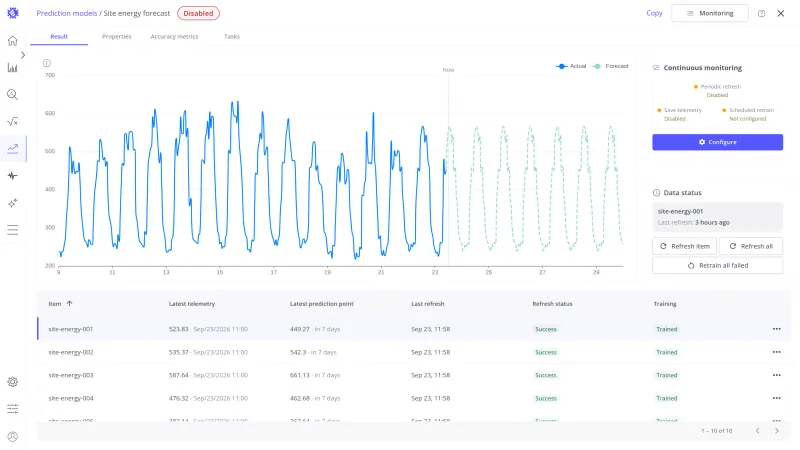Open the anomaly detection pulse icon

coord(13,176)
